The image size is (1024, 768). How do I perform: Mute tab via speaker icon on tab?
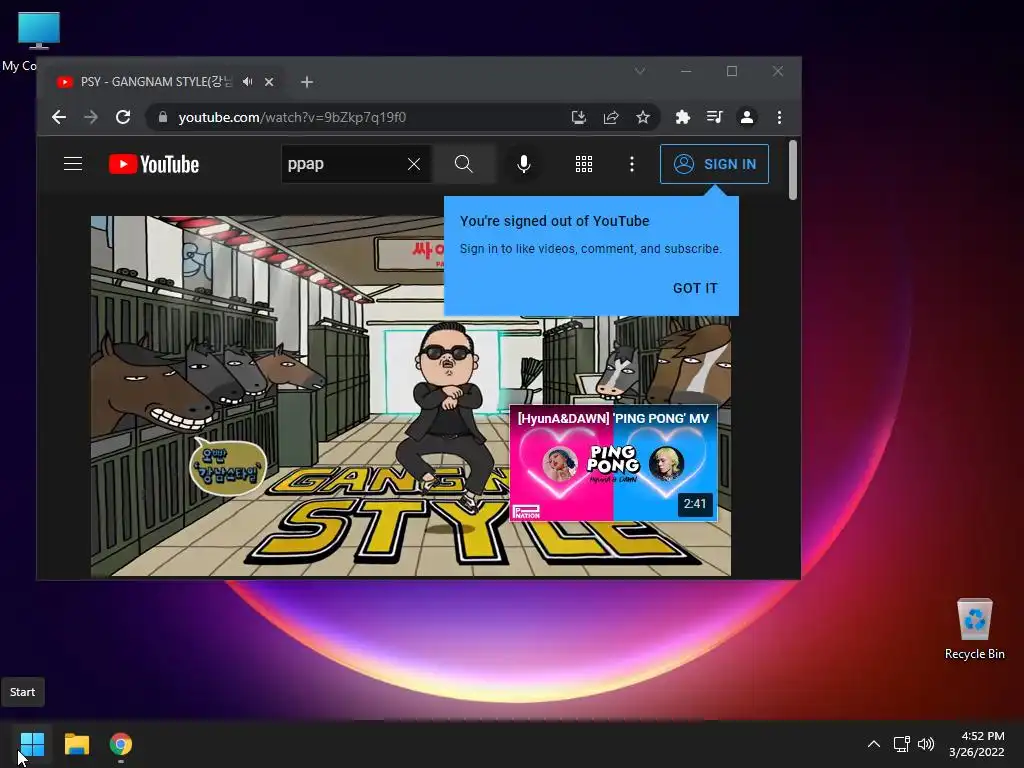pos(248,82)
